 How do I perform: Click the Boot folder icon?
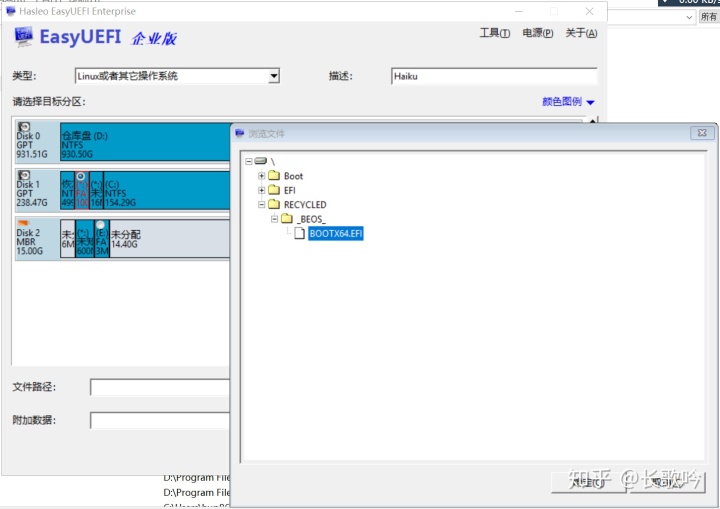274,175
